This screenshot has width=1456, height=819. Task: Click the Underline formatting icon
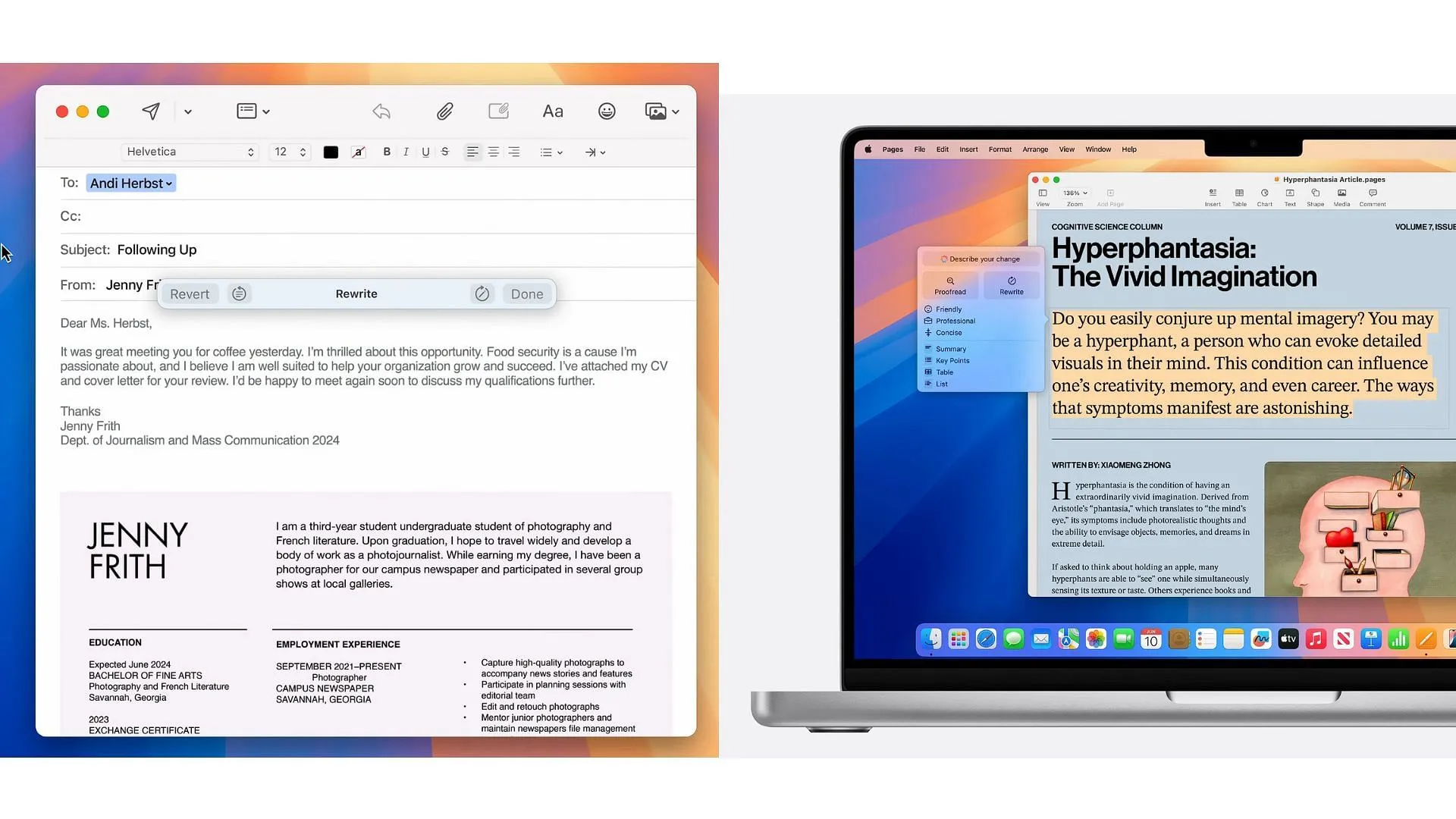(x=424, y=152)
